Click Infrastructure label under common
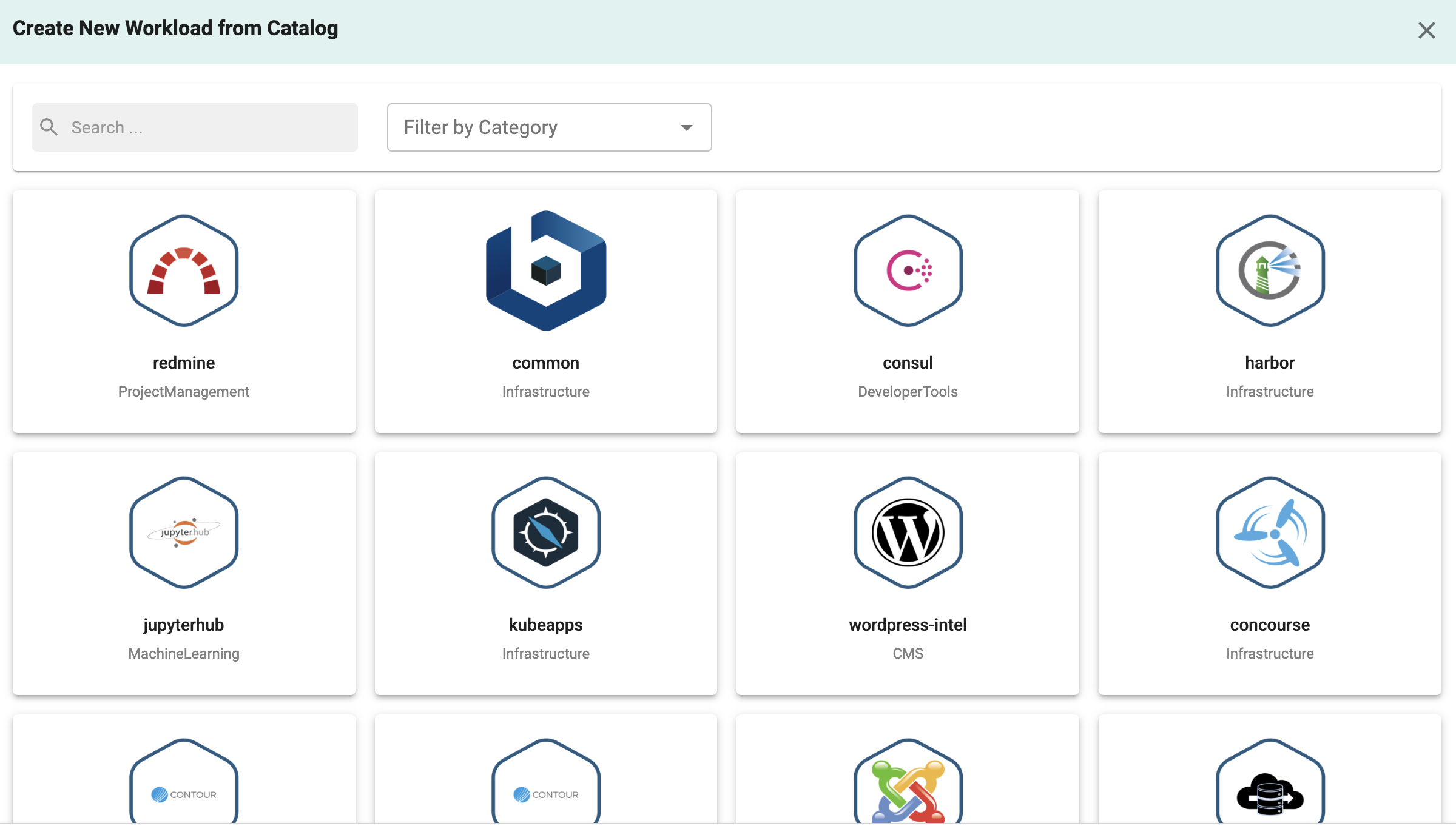The height and width of the screenshot is (826, 1456). pyautogui.click(x=546, y=392)
